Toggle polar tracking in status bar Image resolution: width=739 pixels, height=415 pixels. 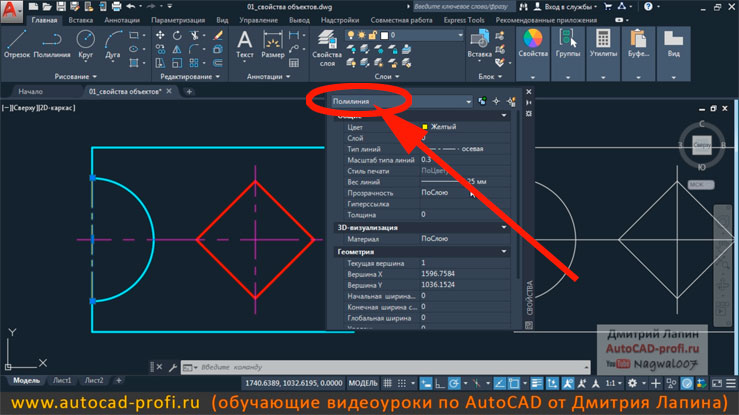coord(454,383)
